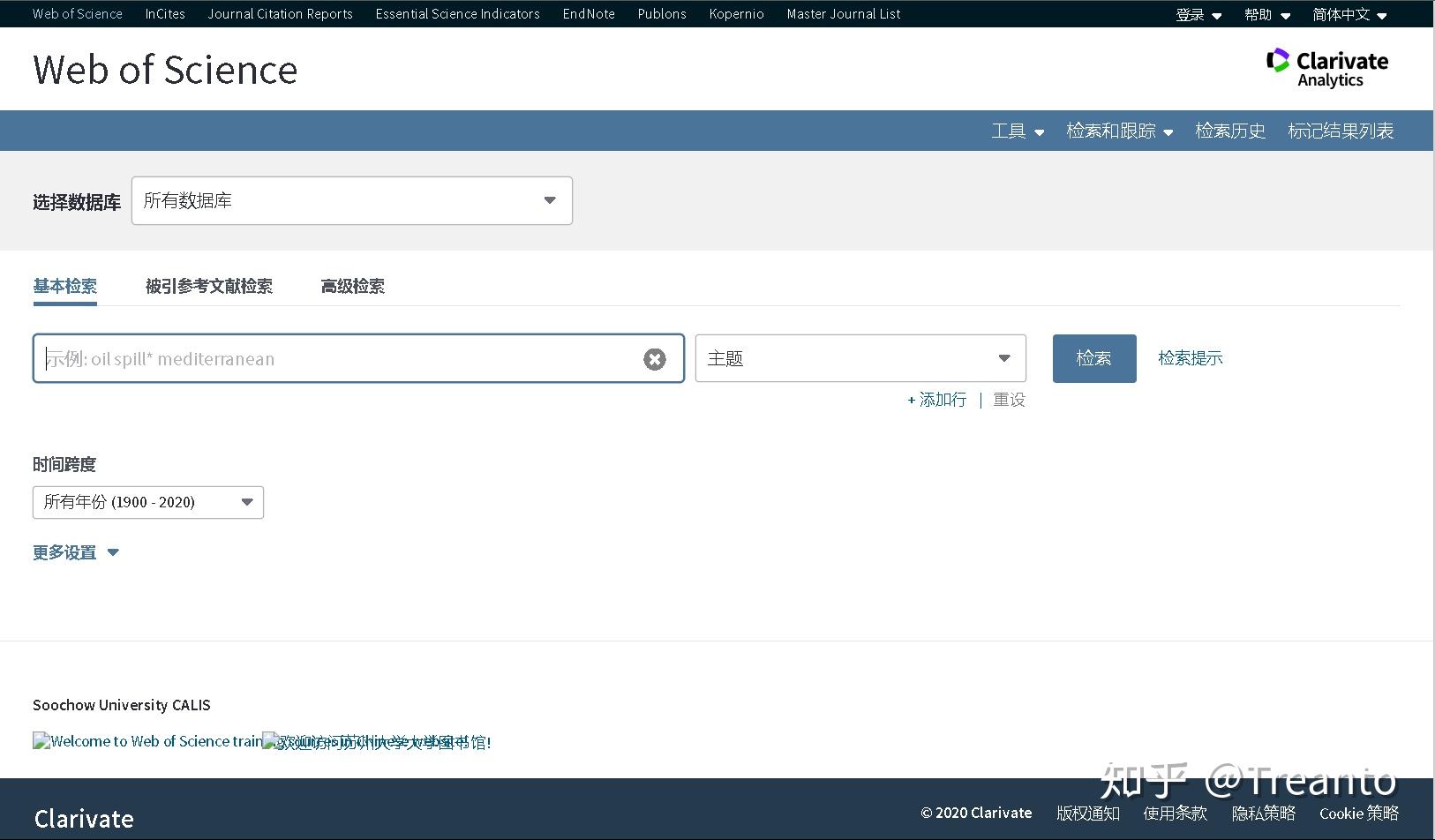This screenshot has width=1435, height=840.
Task: Open the 所有年份 (1900 - 2020) timespan dropdown
Action: click(x=148, y=502)
